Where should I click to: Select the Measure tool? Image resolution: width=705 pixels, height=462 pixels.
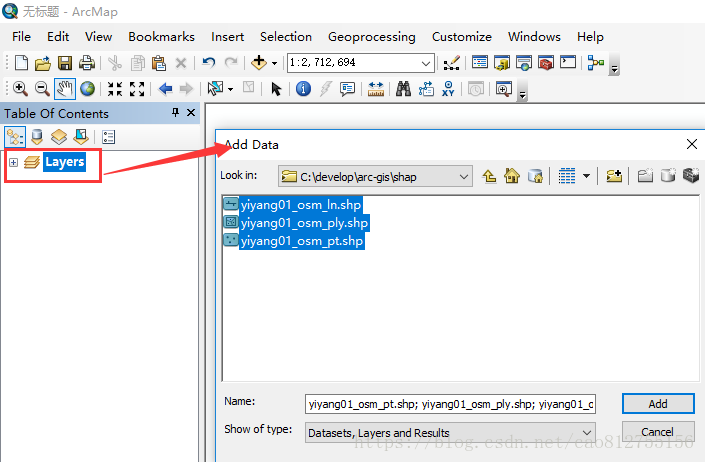375,89
